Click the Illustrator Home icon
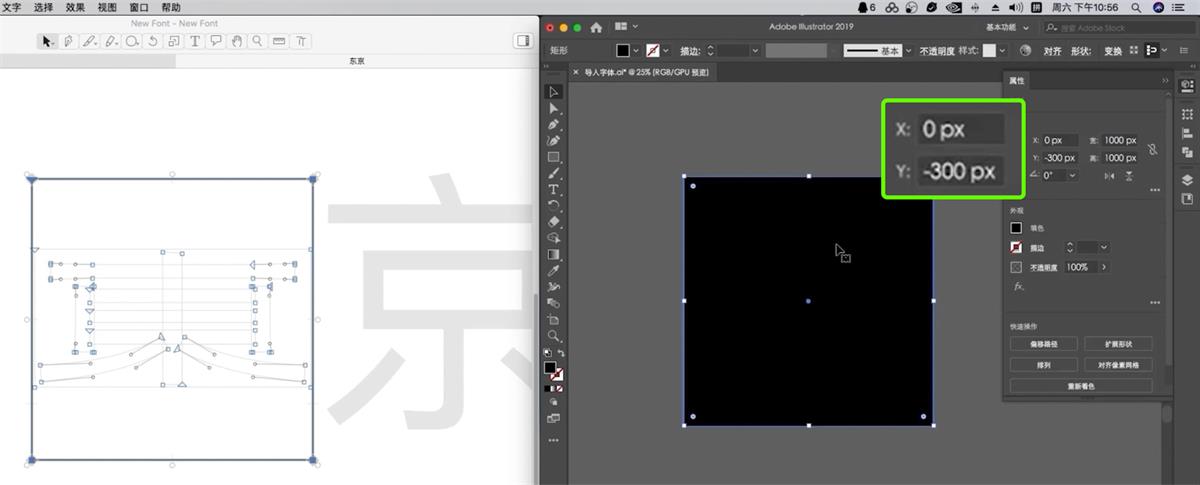Image resolution: width=1200 pixels, height=485 pixels. [x=597, y=27]
